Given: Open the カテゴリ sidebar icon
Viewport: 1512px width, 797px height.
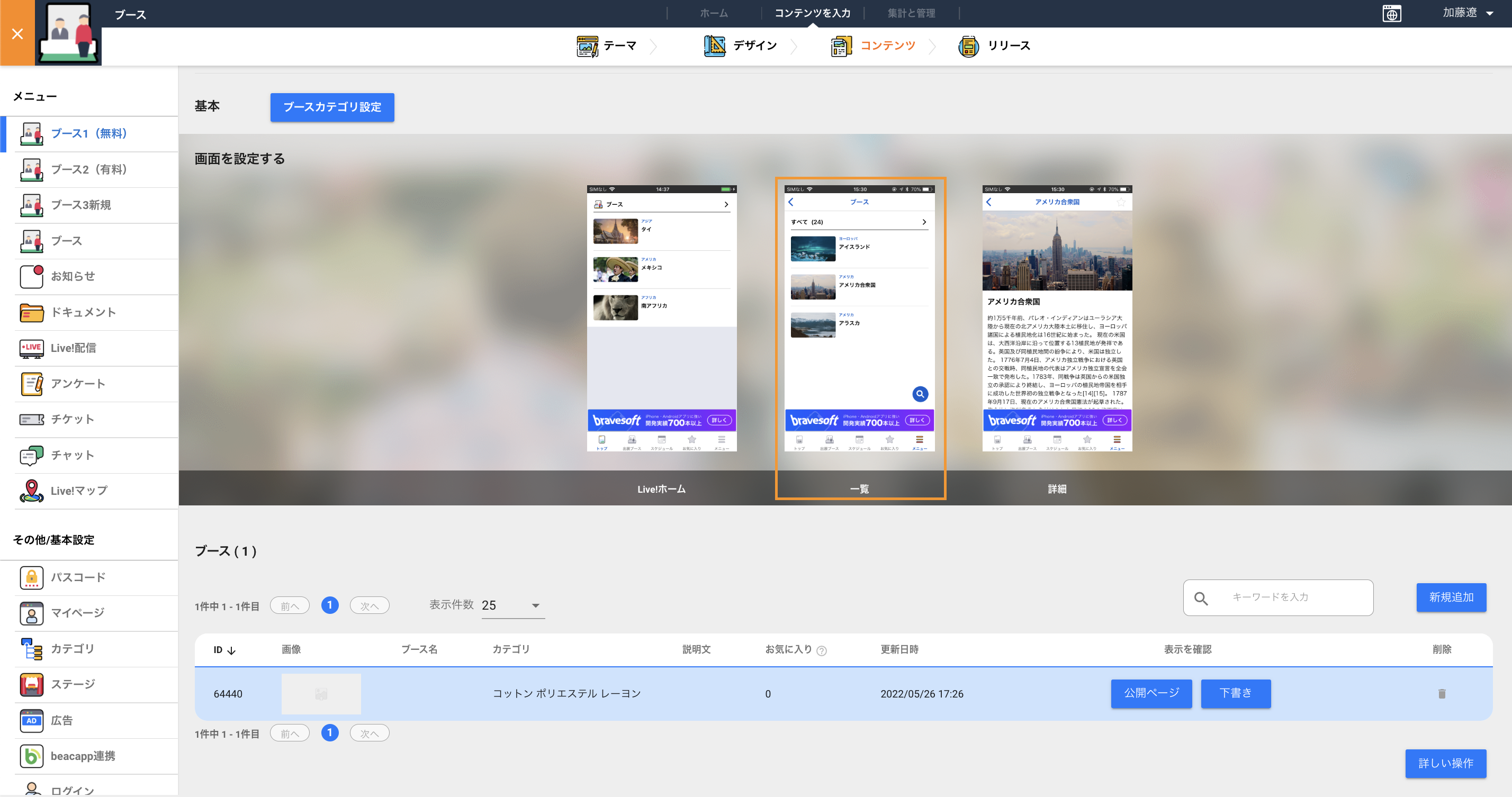Looking at the screenshot, I should 32,649.
